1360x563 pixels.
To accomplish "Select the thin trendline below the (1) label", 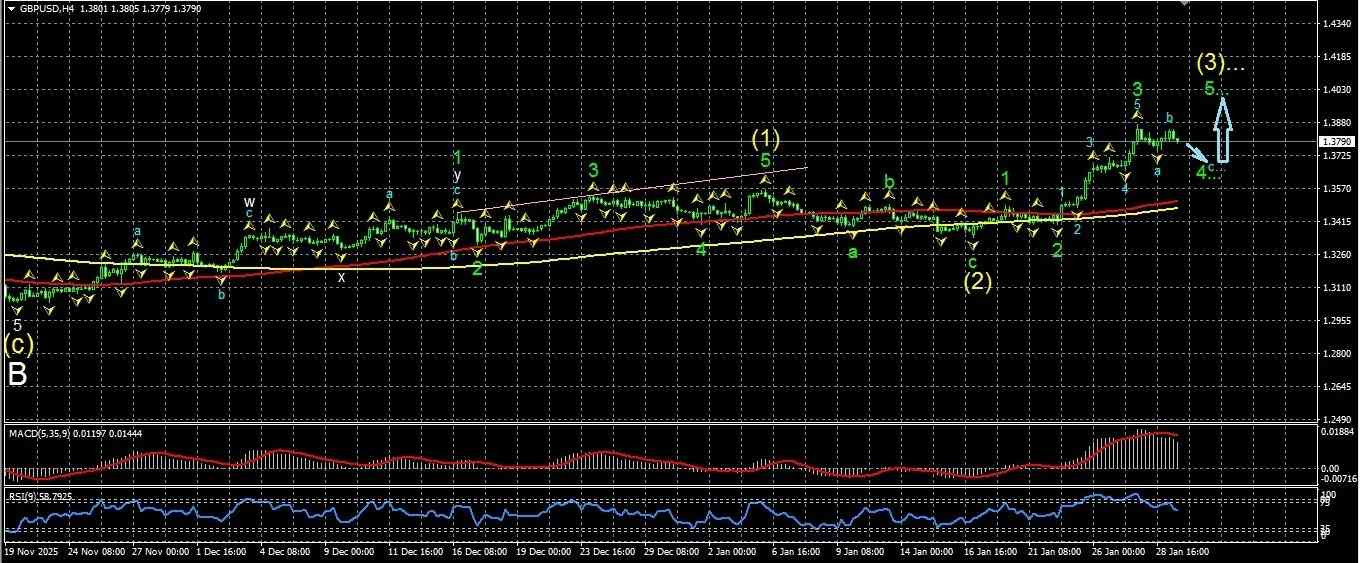I will (632, 189).
